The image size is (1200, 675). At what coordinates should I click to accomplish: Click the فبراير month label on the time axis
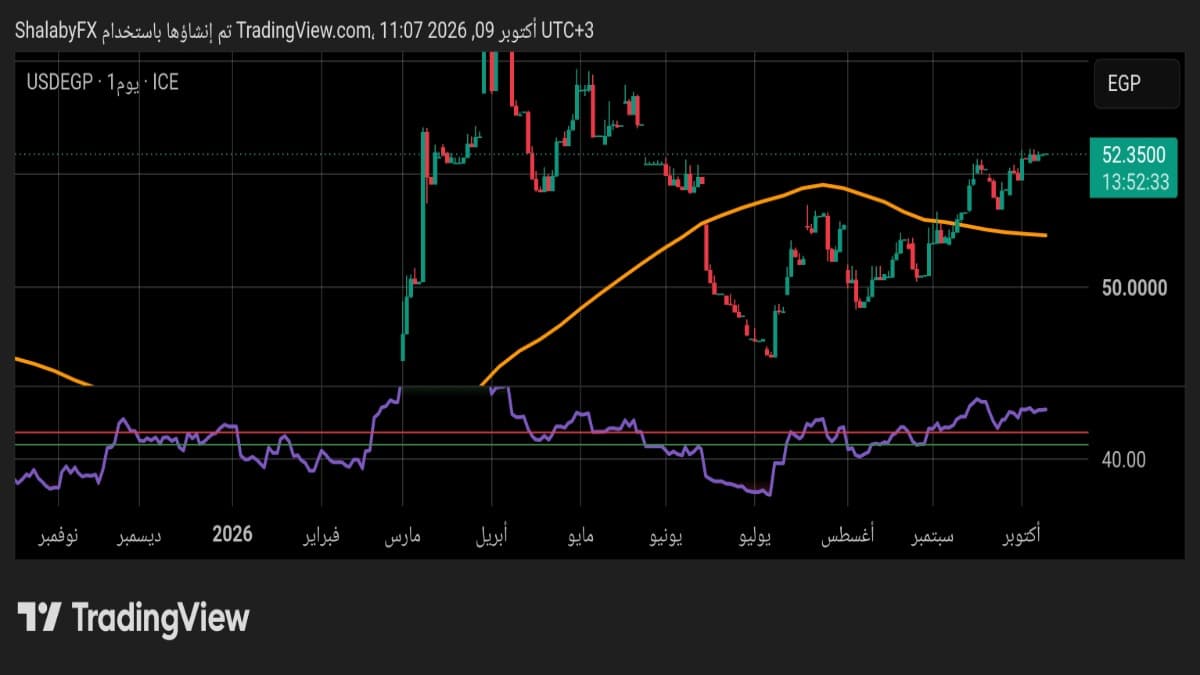tap(322, 537)
